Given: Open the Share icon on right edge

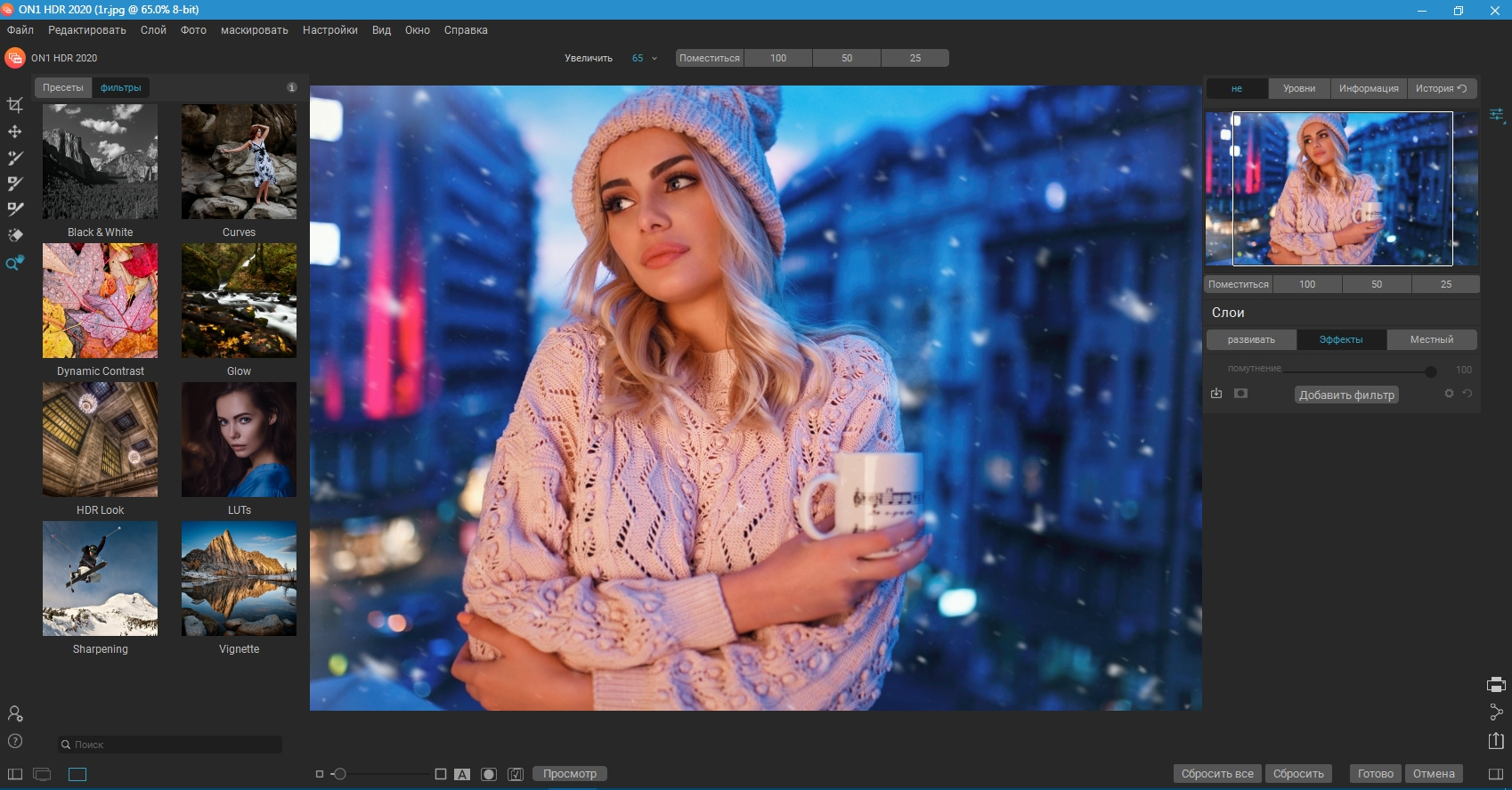Looking at the screenshot, I should 1496,713.
